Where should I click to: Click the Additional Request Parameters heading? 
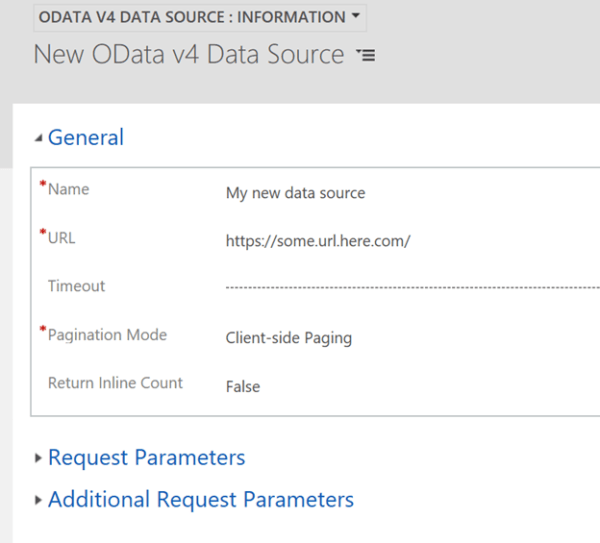[200, 499]
